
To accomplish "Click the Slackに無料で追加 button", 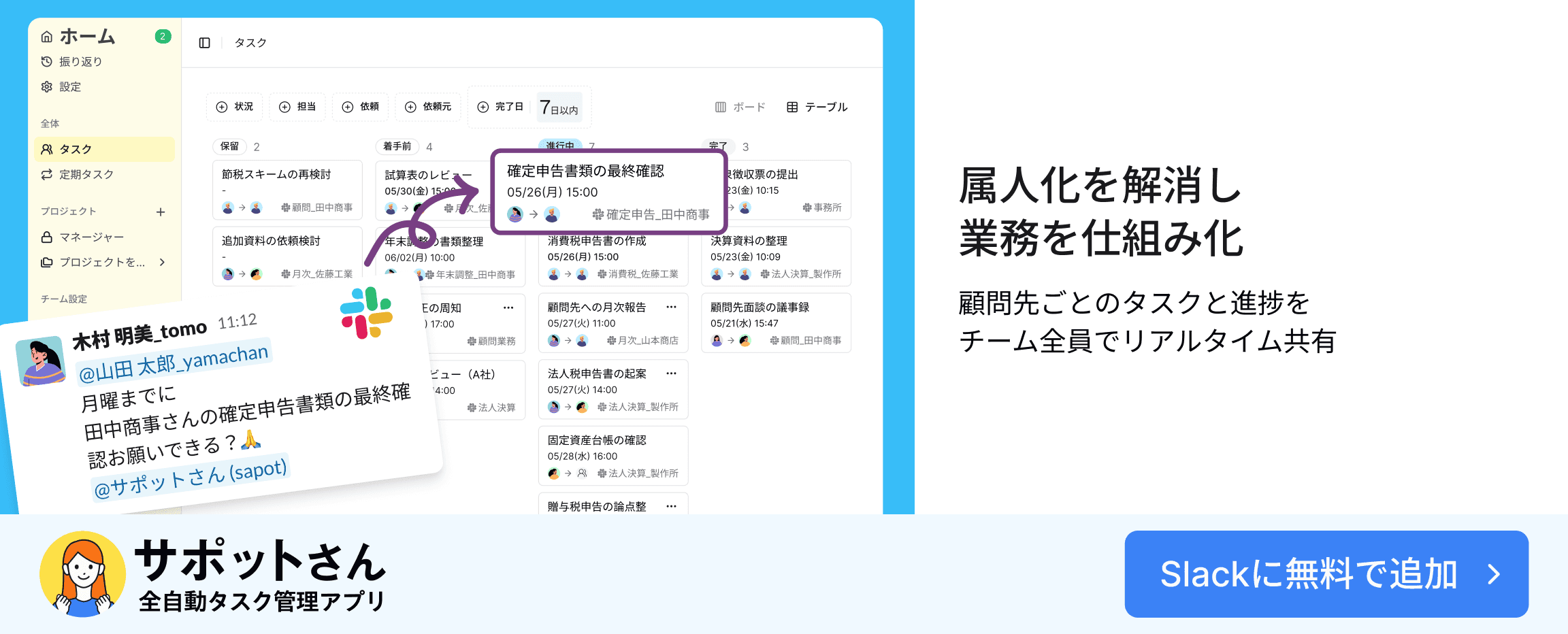I will pos(1326,574).
